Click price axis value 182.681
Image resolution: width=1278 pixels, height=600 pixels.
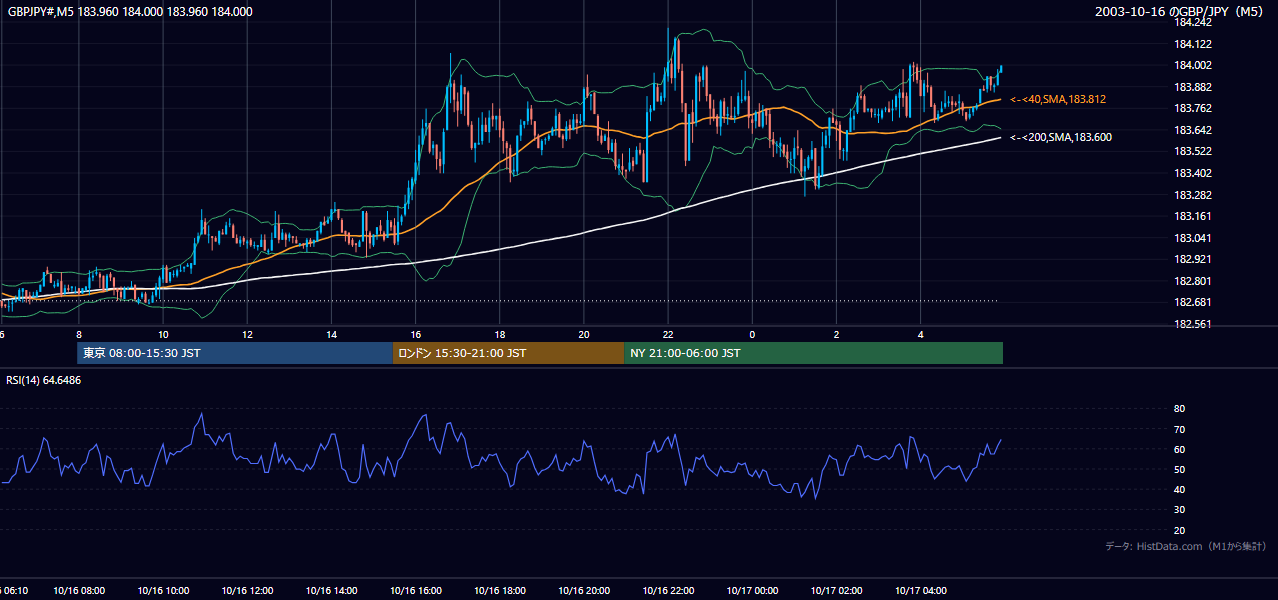(1193, 302)
